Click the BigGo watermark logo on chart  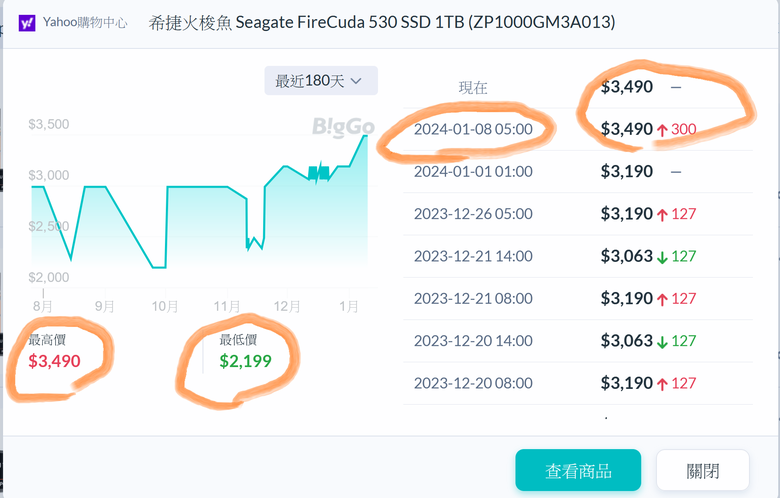(x=343, y=127)
